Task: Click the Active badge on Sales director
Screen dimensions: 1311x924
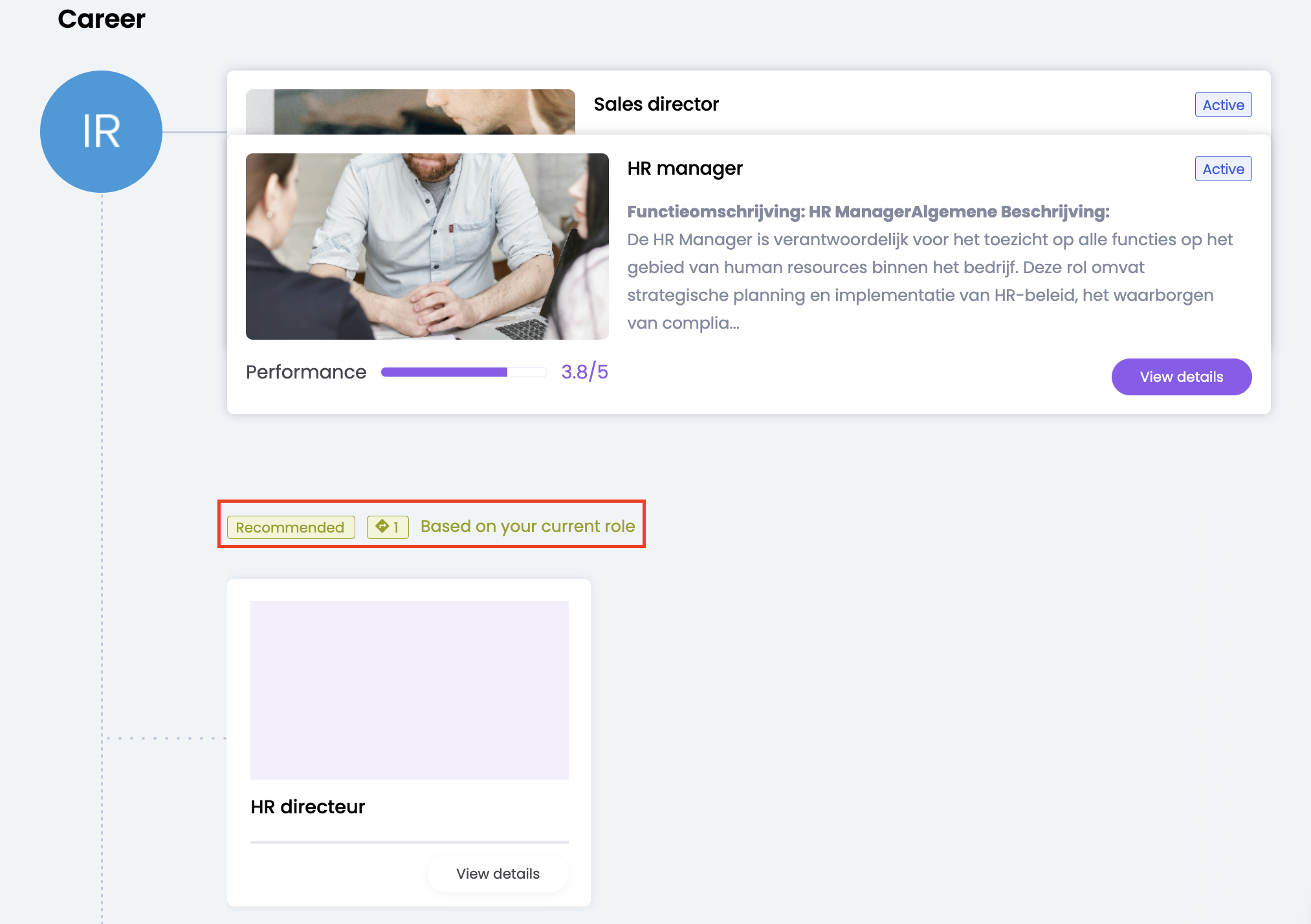Action: pyautogui.click(x=1222, y=105)
